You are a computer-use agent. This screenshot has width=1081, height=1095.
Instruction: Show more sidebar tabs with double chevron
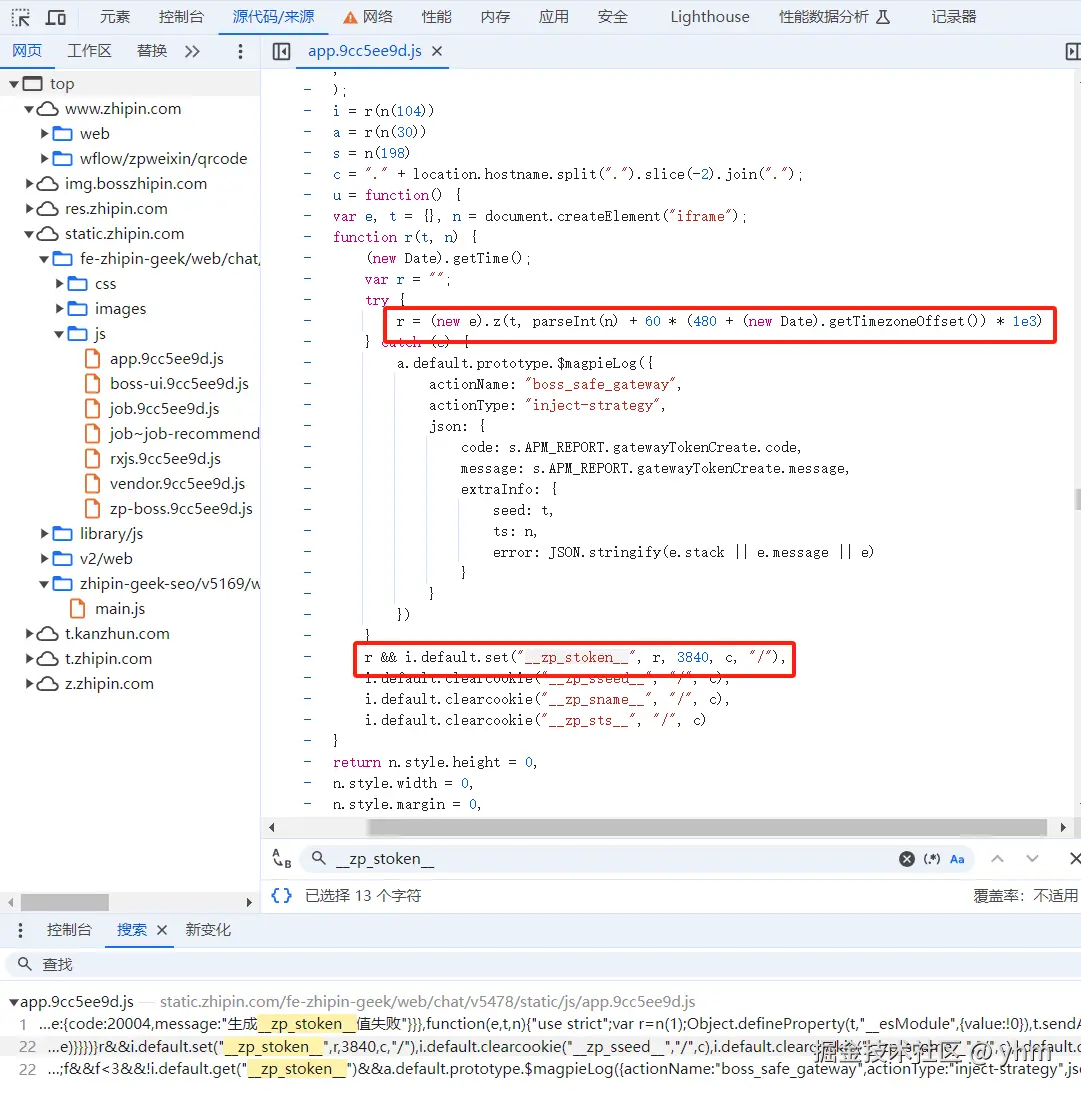(x=192, y=52)
